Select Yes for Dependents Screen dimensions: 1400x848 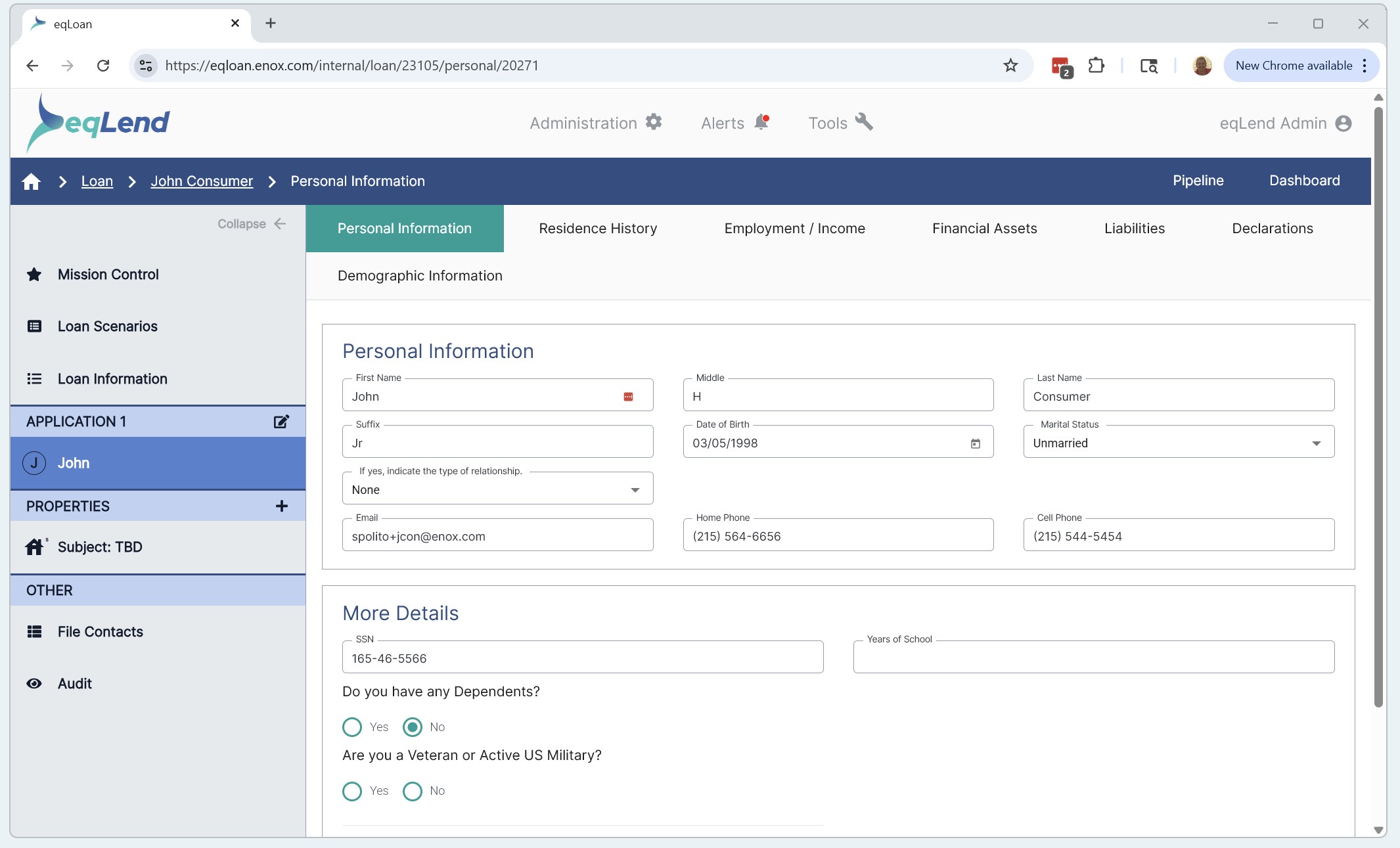coord(352,727)
